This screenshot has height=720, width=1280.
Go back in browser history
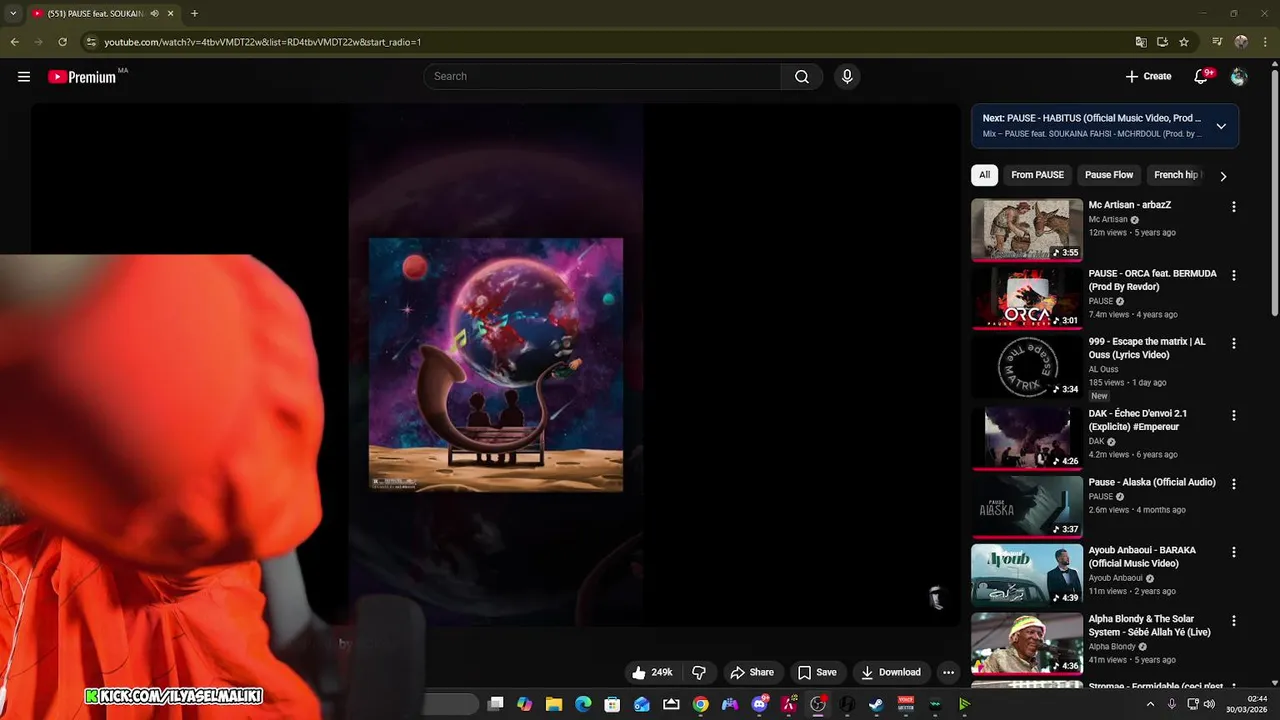[14, 42]
